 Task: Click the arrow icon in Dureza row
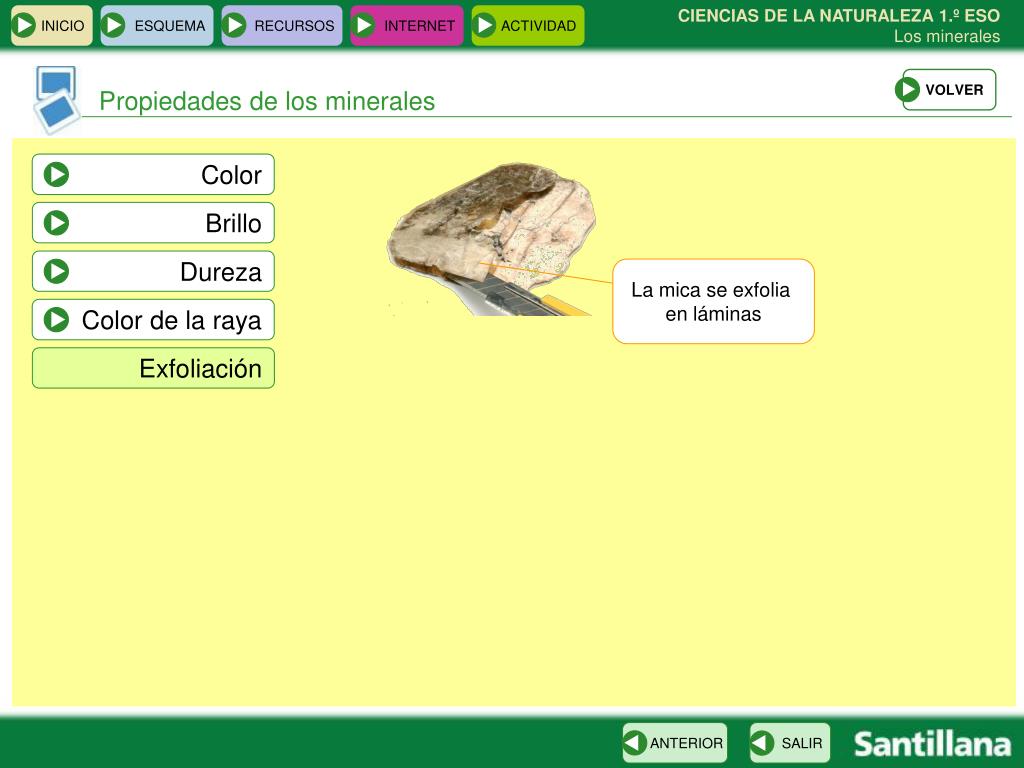(56, 271)
